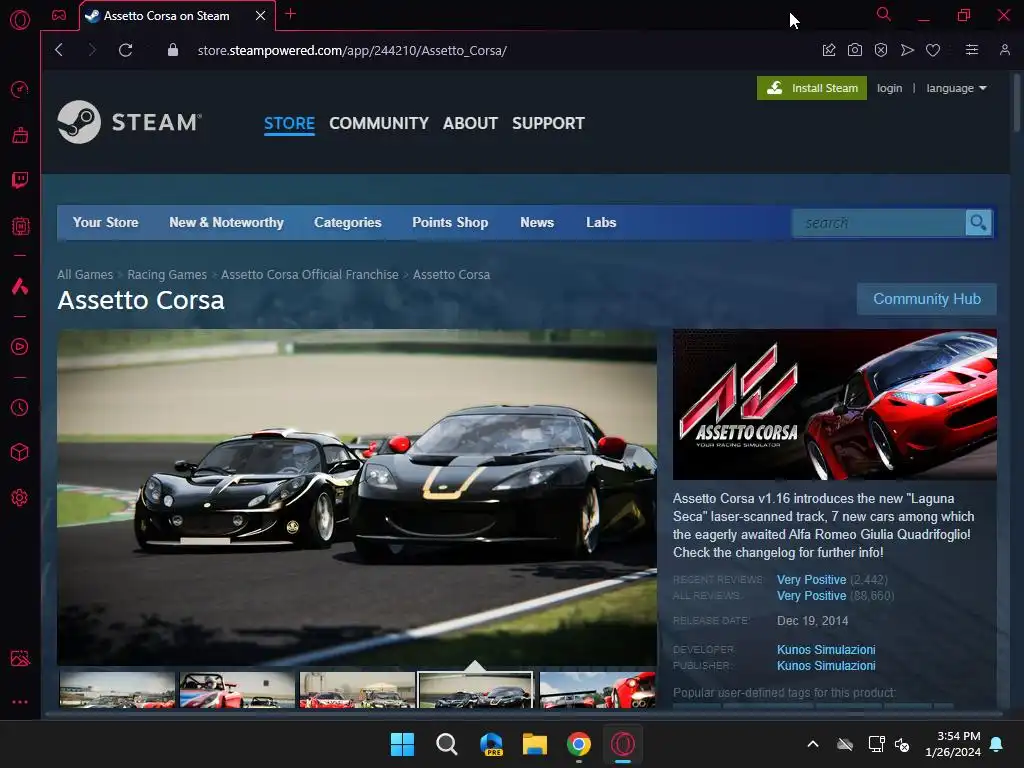The width and height of the screenshot is (1024, 768).
Task: Open ad blocker shield icon
Action: point(881,50)
